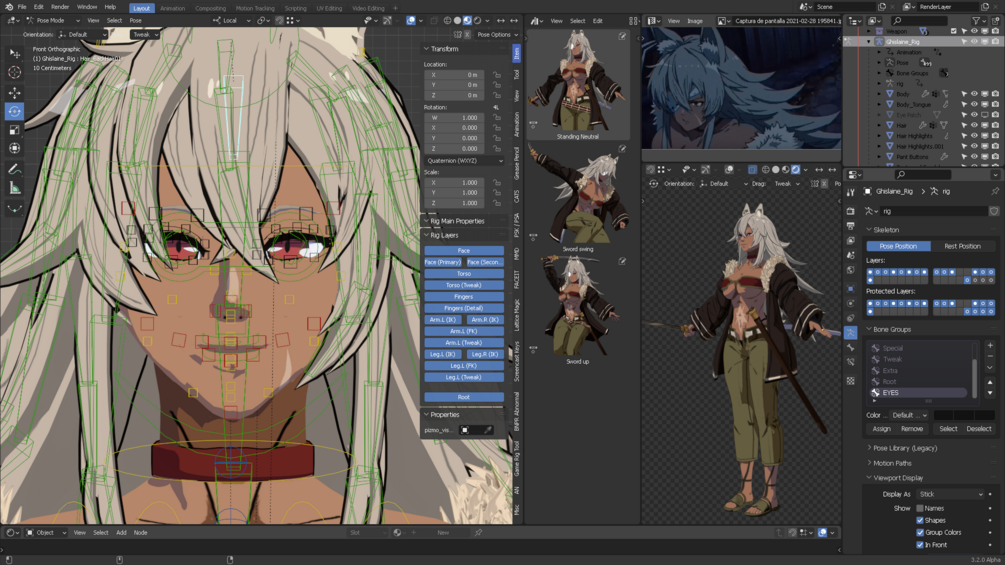
Task: Pin the properties editor context
Action: coord(994,191)
